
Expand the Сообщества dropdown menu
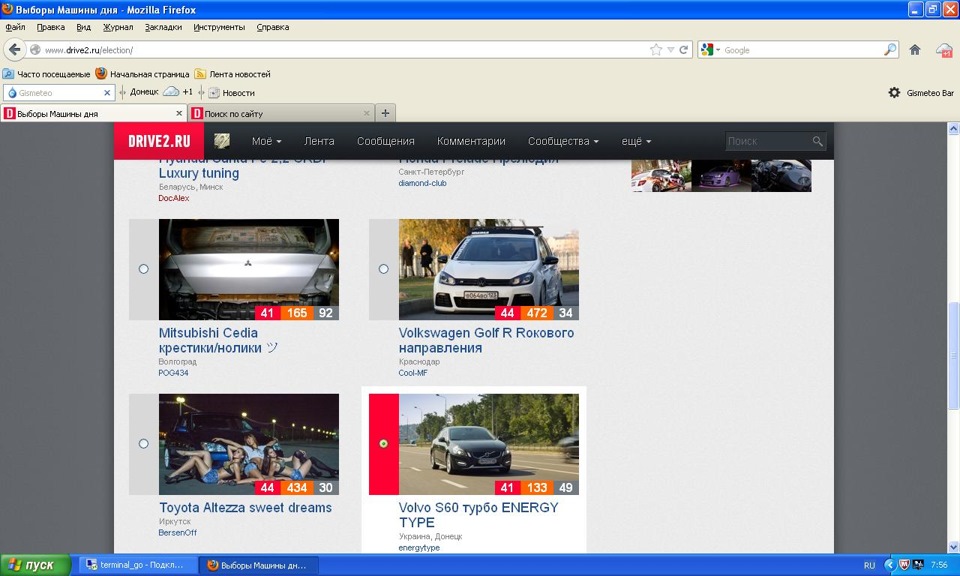click(563, 141)
